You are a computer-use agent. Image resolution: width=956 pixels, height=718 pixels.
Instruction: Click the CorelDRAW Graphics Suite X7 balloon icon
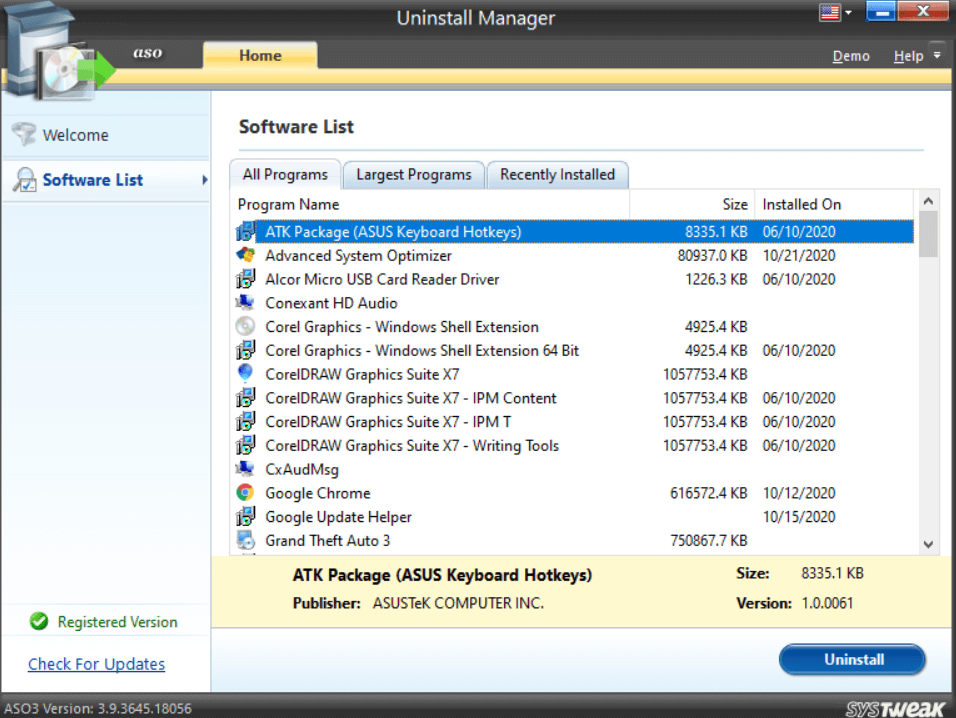point(245,374)
